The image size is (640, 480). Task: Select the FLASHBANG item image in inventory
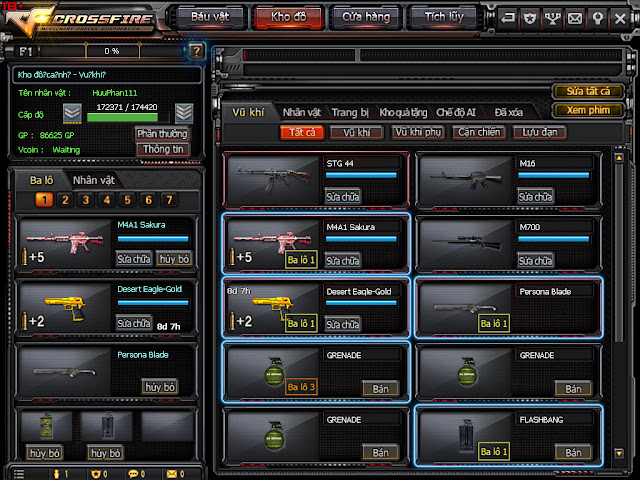(466, 436)
